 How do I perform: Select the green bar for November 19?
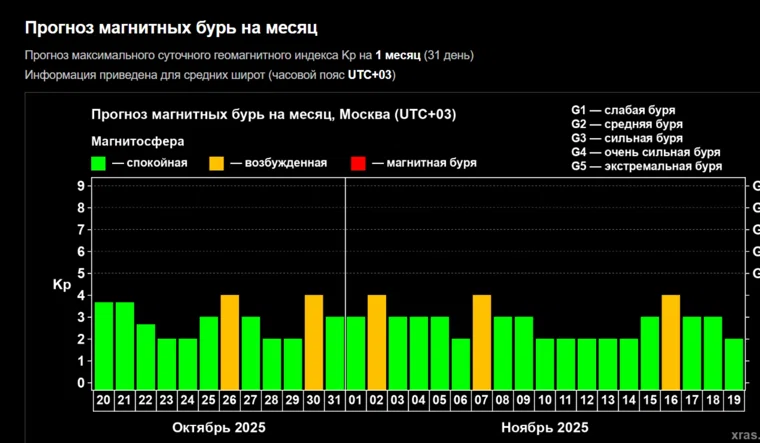[x=733, y=363]
